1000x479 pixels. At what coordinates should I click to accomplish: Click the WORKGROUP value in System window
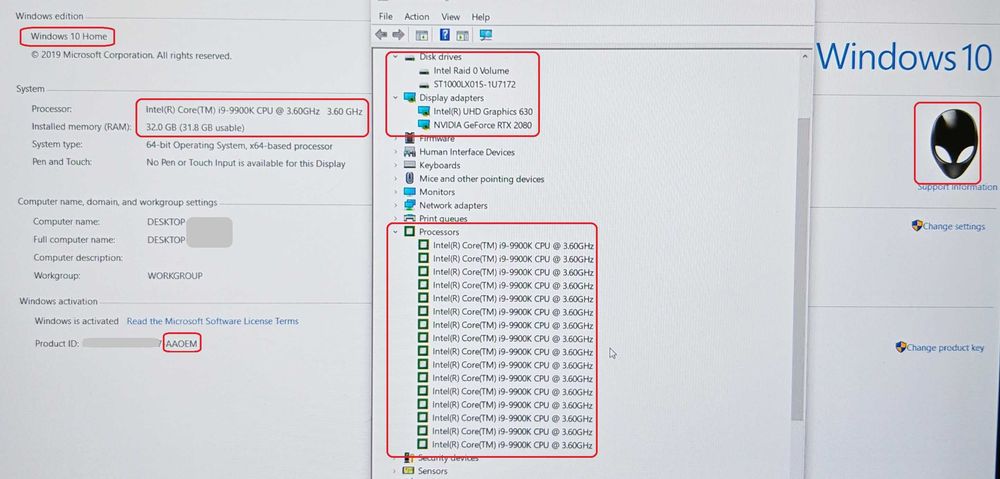(175, 276)
